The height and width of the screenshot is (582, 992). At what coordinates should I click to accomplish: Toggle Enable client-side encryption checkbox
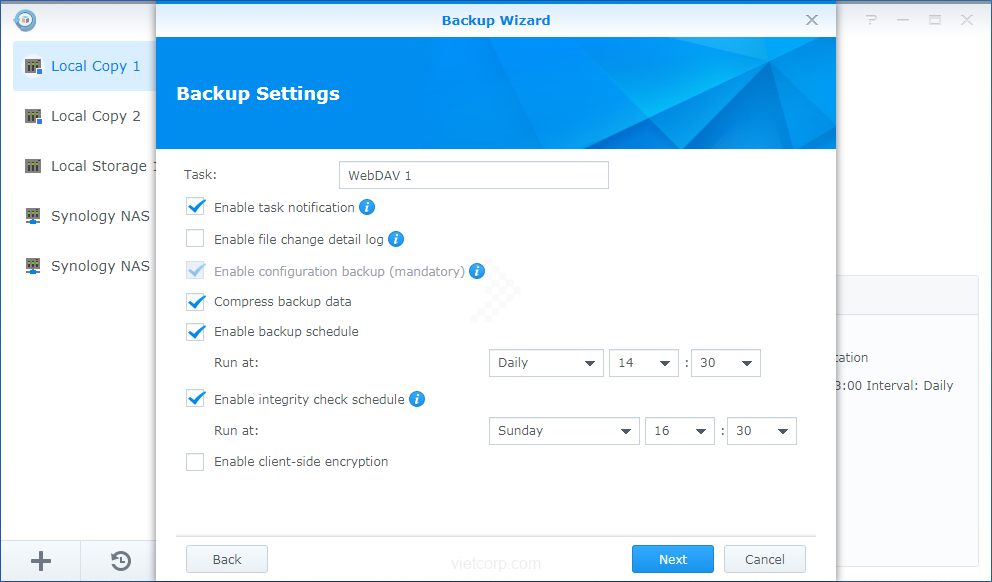[x=196, y=462]
